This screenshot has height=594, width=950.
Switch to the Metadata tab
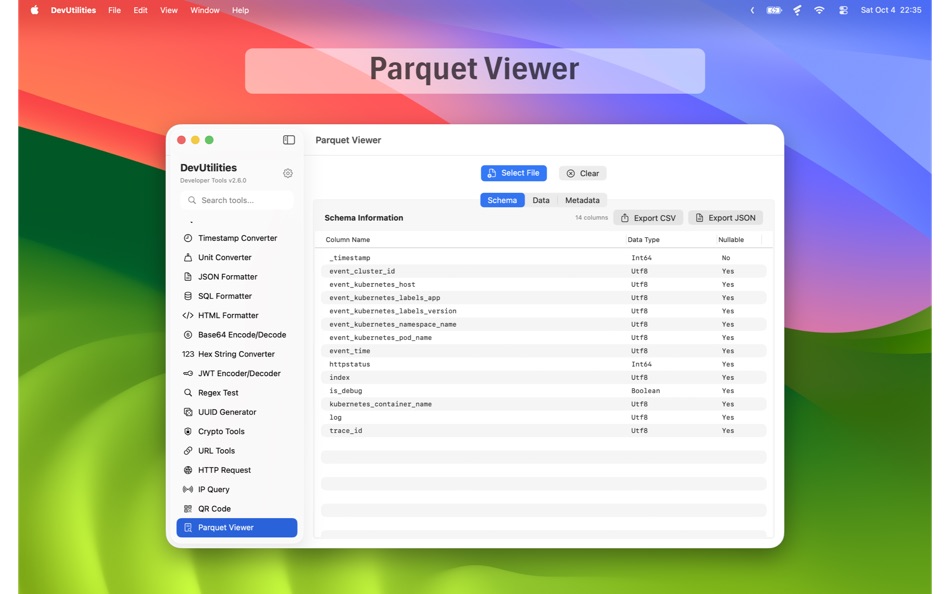coord(581,200)
